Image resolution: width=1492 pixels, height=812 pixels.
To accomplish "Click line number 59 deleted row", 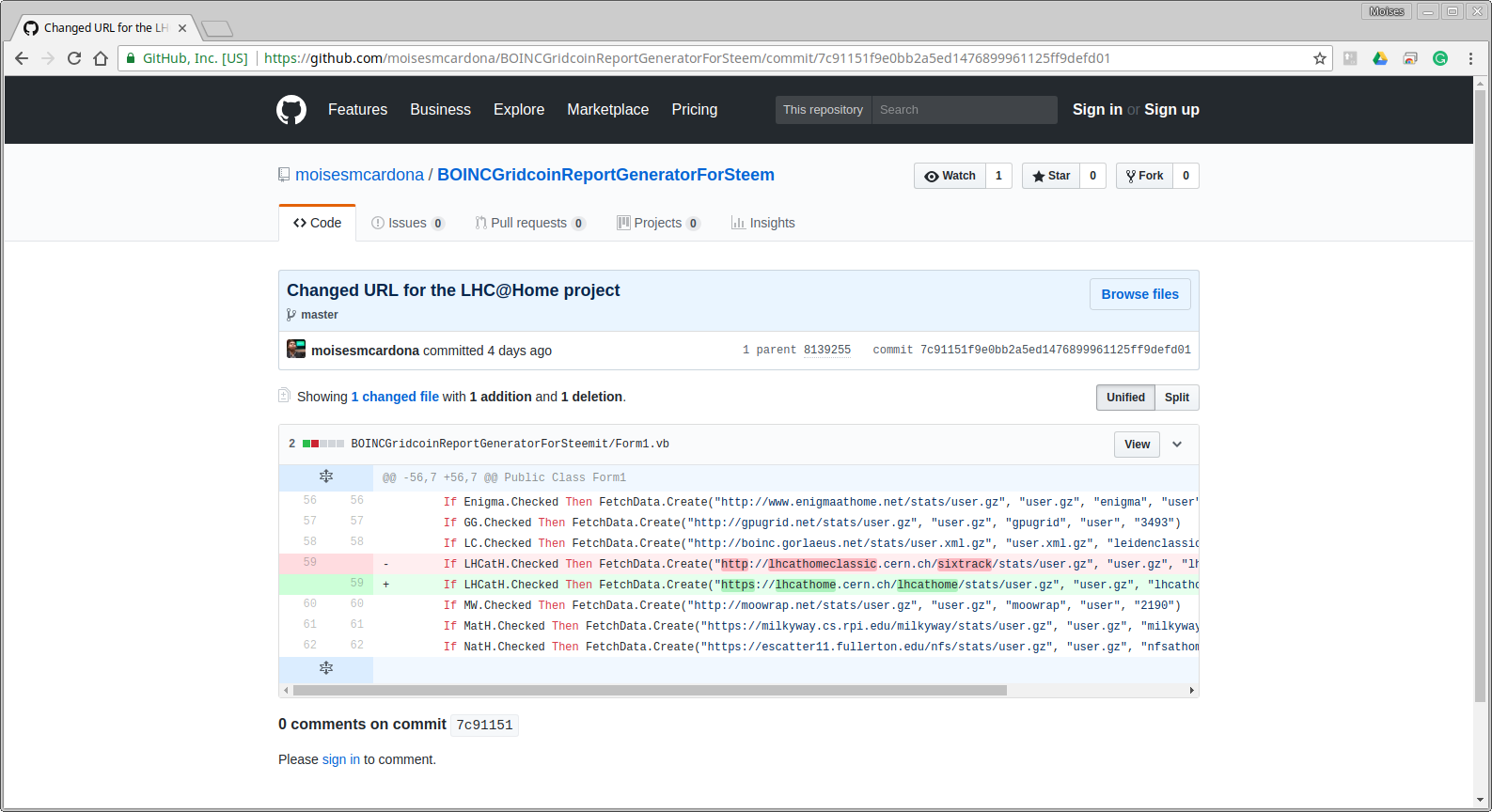I will 309,562.
